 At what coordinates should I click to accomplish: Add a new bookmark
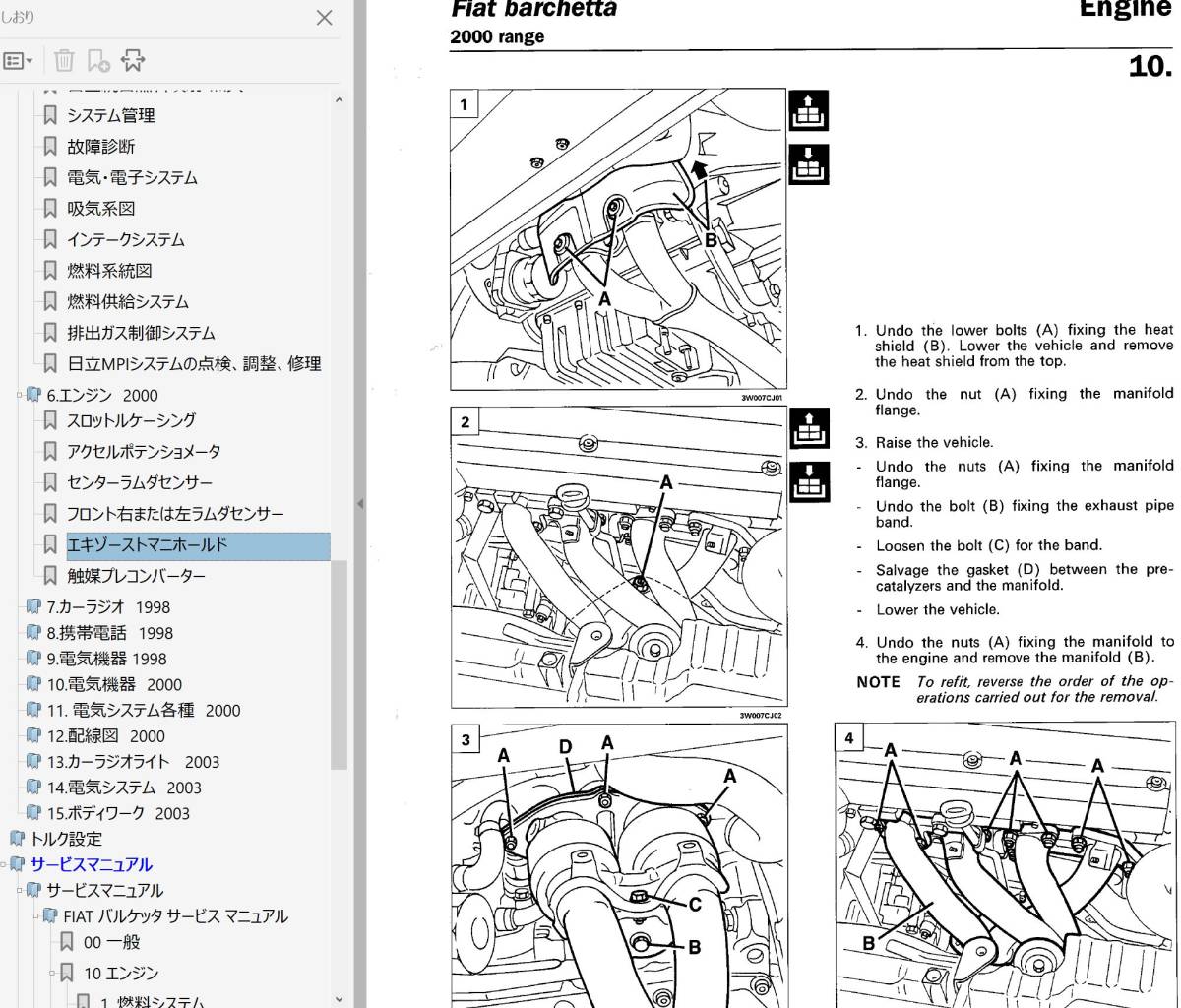coord(97,61)
